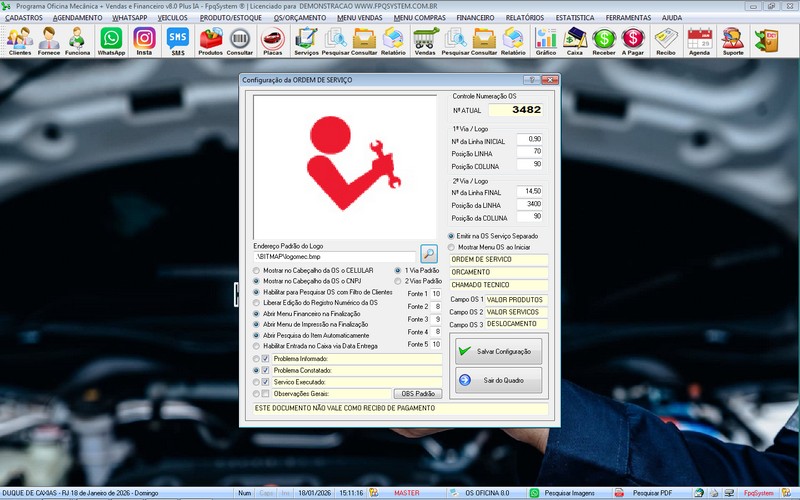Viewport: 800px width, 500px height.
Task: Toggle Mostrar Menu OS ao Iniciar
Action: click(451, 246)
